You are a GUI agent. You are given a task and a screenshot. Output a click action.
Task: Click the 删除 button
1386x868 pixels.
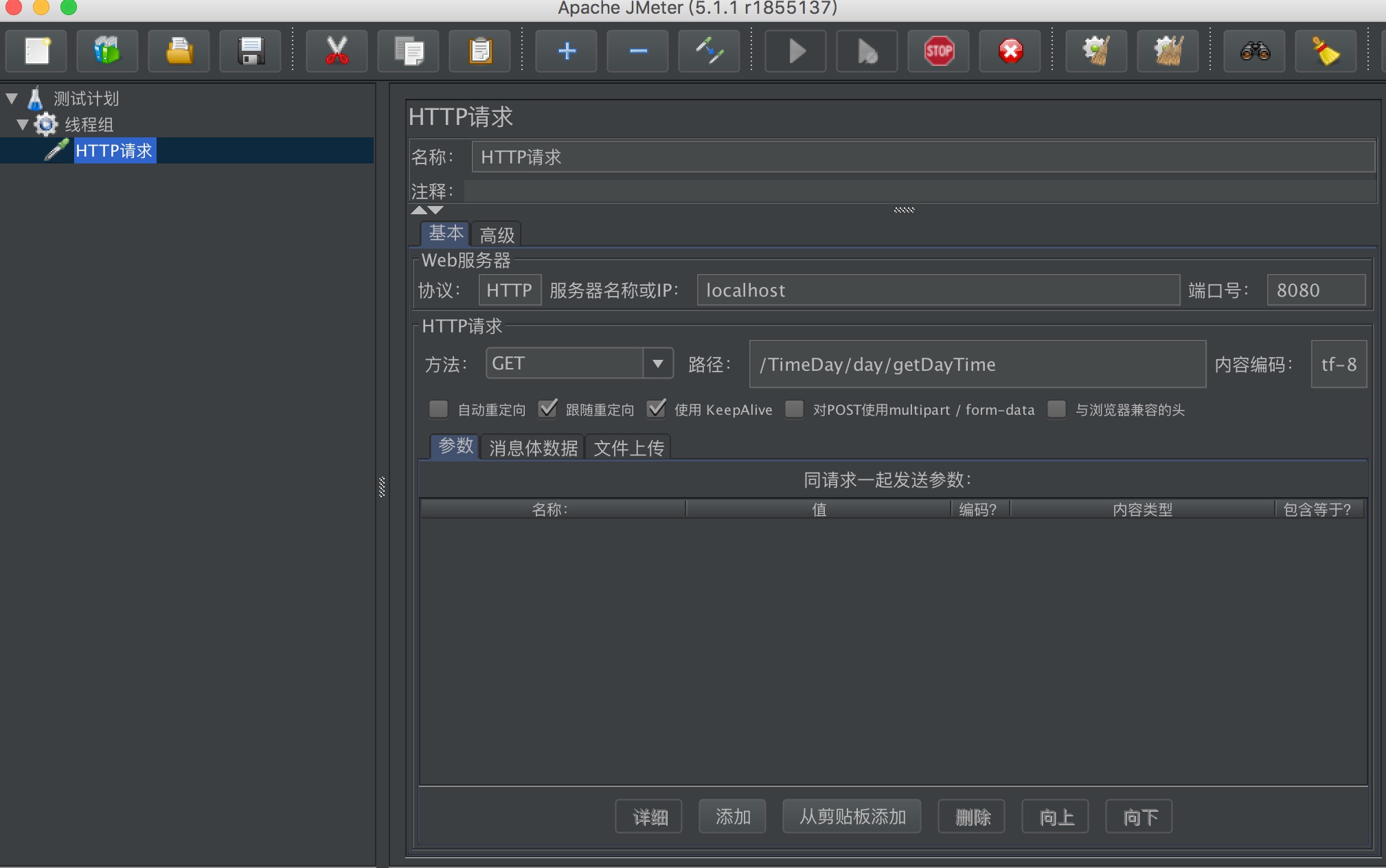pyautogui.click(x=971, y=816)
